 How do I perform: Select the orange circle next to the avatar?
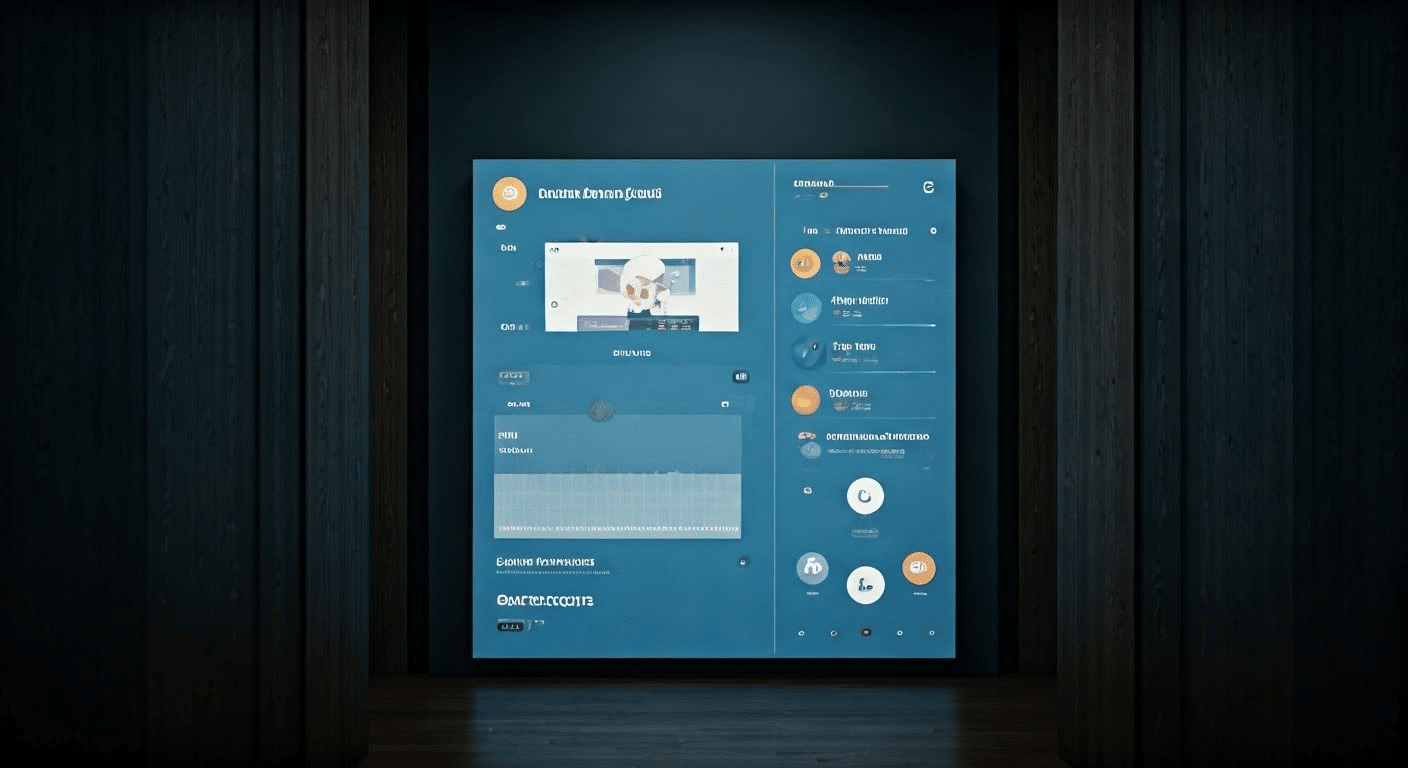(x=805, y=263)
